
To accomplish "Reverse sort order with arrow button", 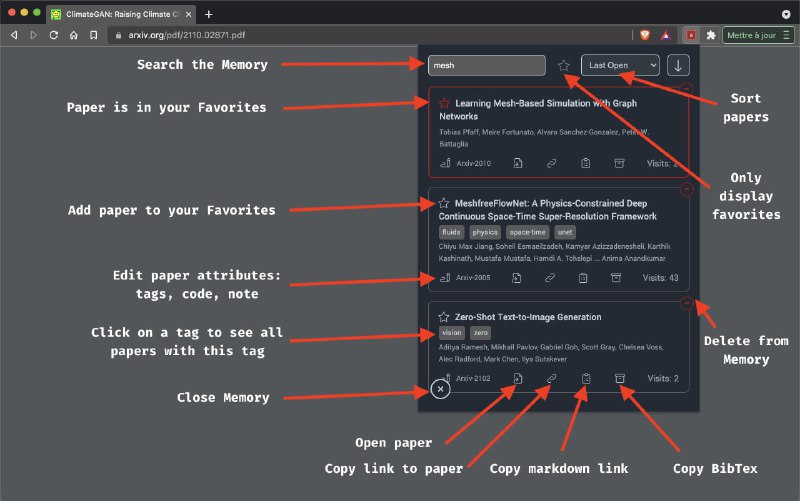I will tap(678, 65).
